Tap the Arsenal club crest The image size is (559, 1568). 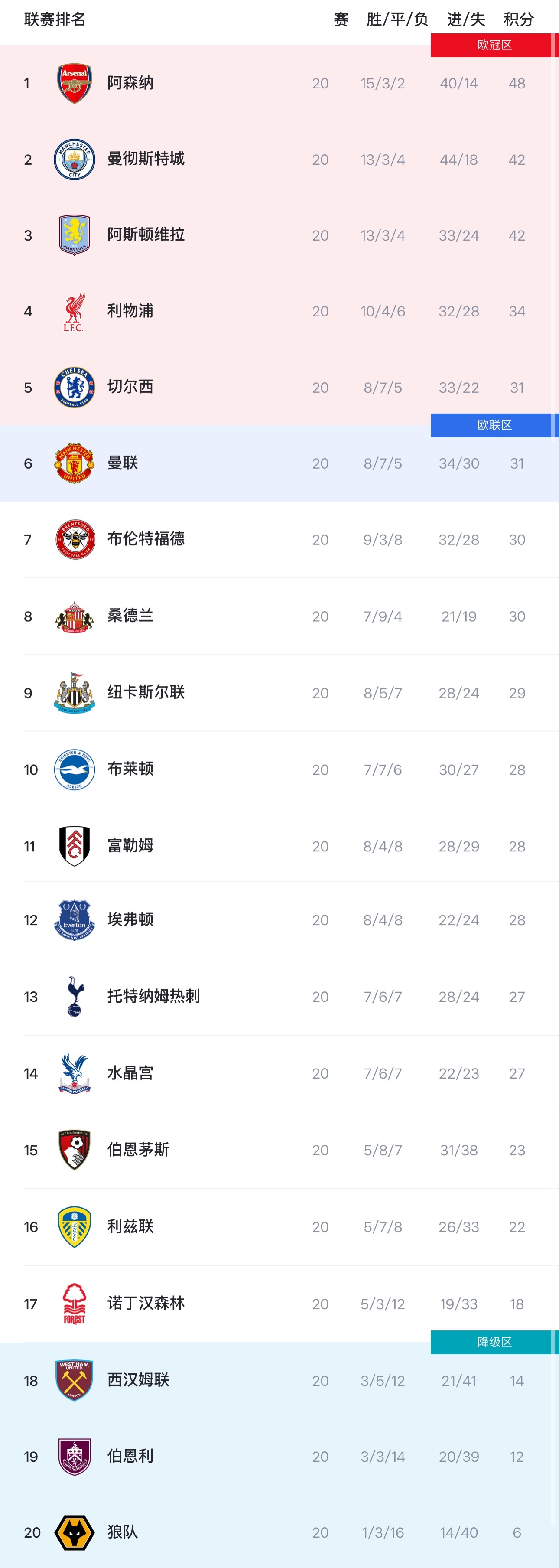click(x=74, y=83)
